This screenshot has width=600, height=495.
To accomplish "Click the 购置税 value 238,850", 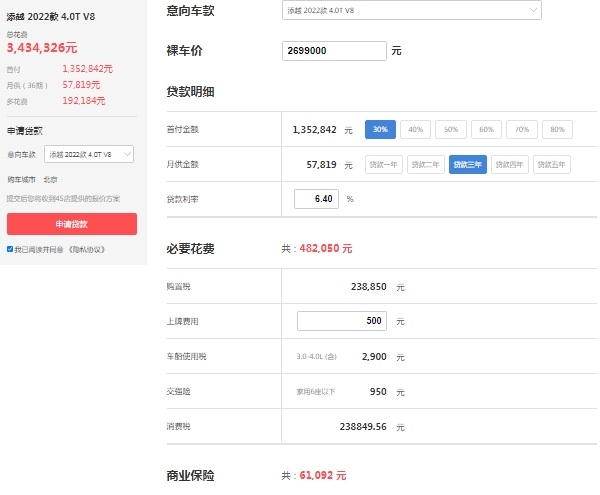I will [368, 287].
